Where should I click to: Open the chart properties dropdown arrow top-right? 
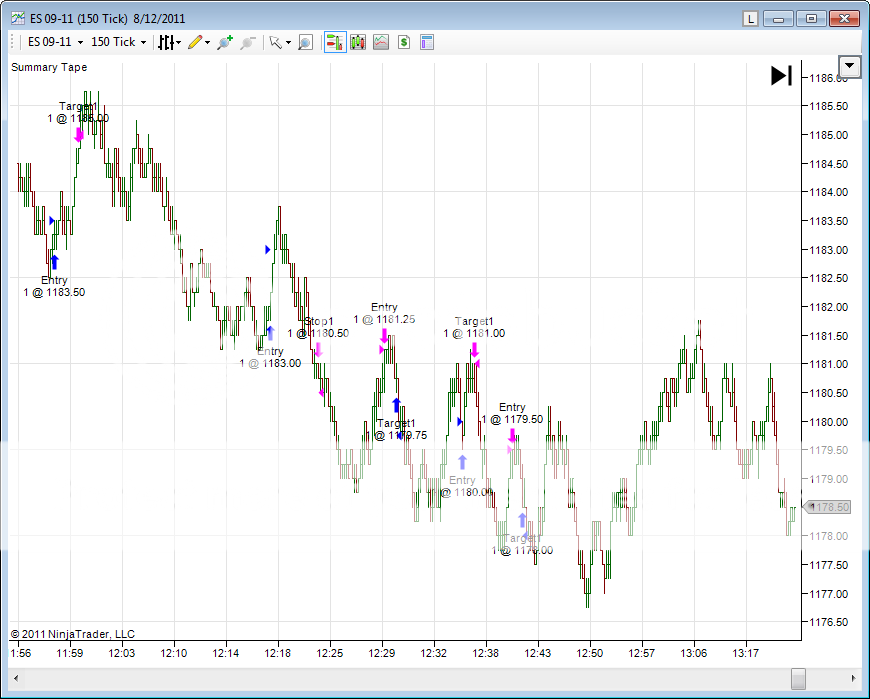pyautogui.click(x=849, y=66)
